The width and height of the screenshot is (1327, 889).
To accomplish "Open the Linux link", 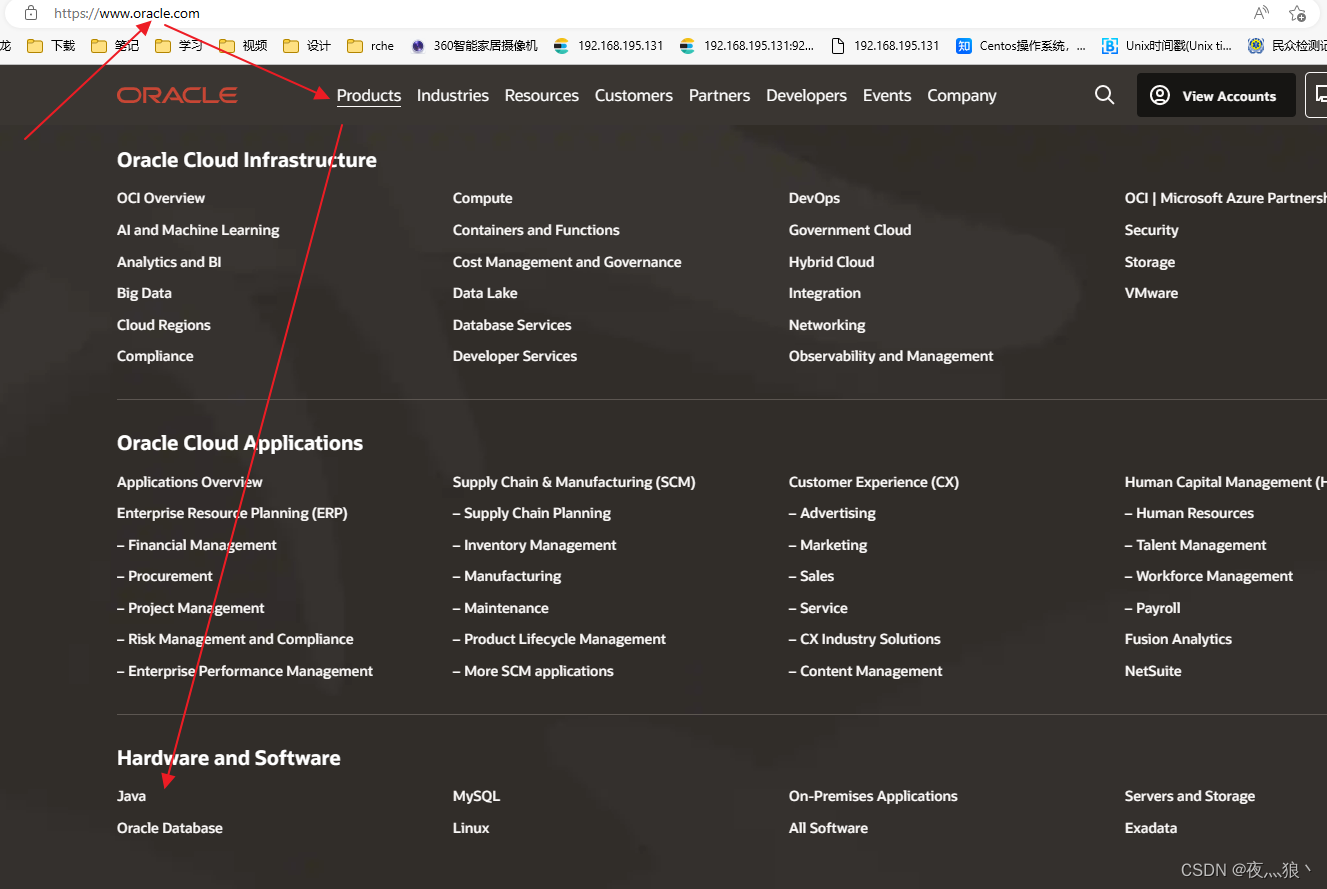I will pos(471,828).
